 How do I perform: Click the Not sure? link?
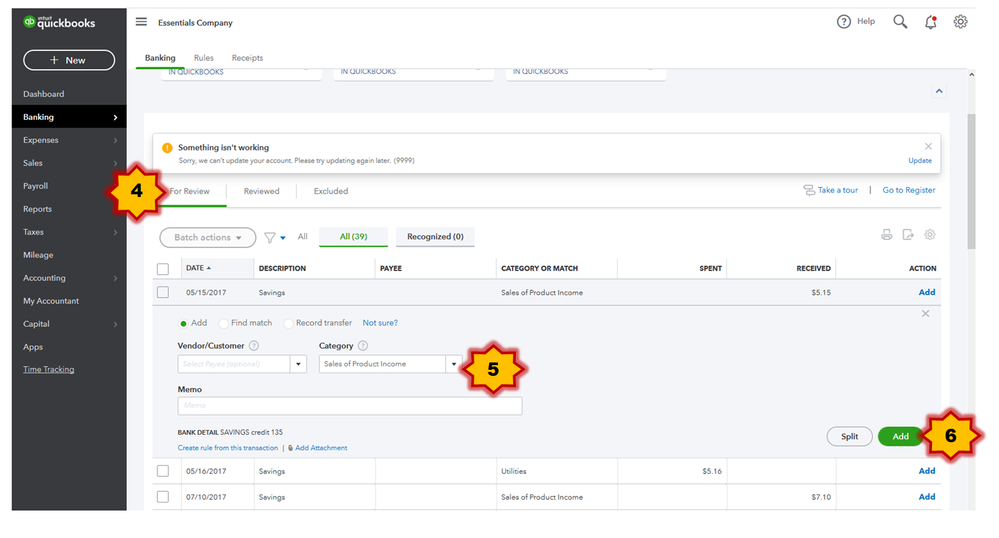tap(380, 323)
